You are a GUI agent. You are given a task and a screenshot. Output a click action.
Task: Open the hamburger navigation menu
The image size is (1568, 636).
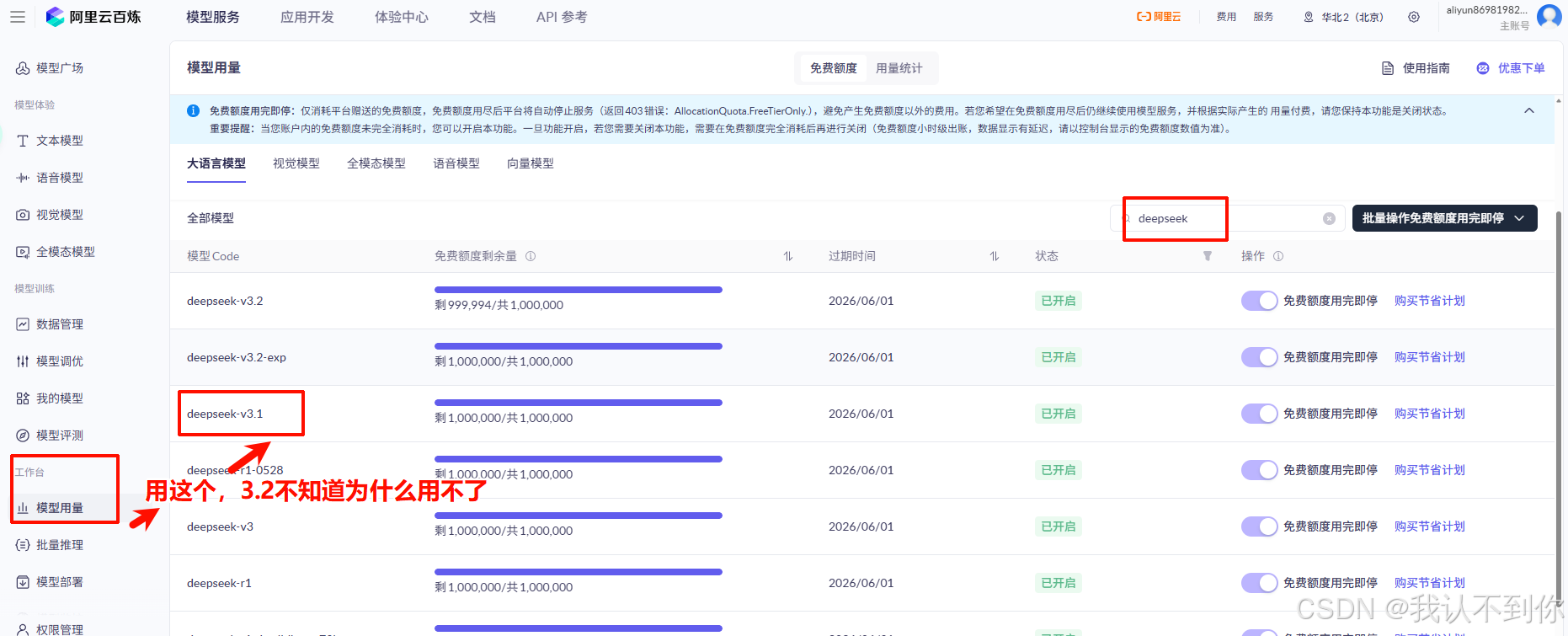[18, 17]
